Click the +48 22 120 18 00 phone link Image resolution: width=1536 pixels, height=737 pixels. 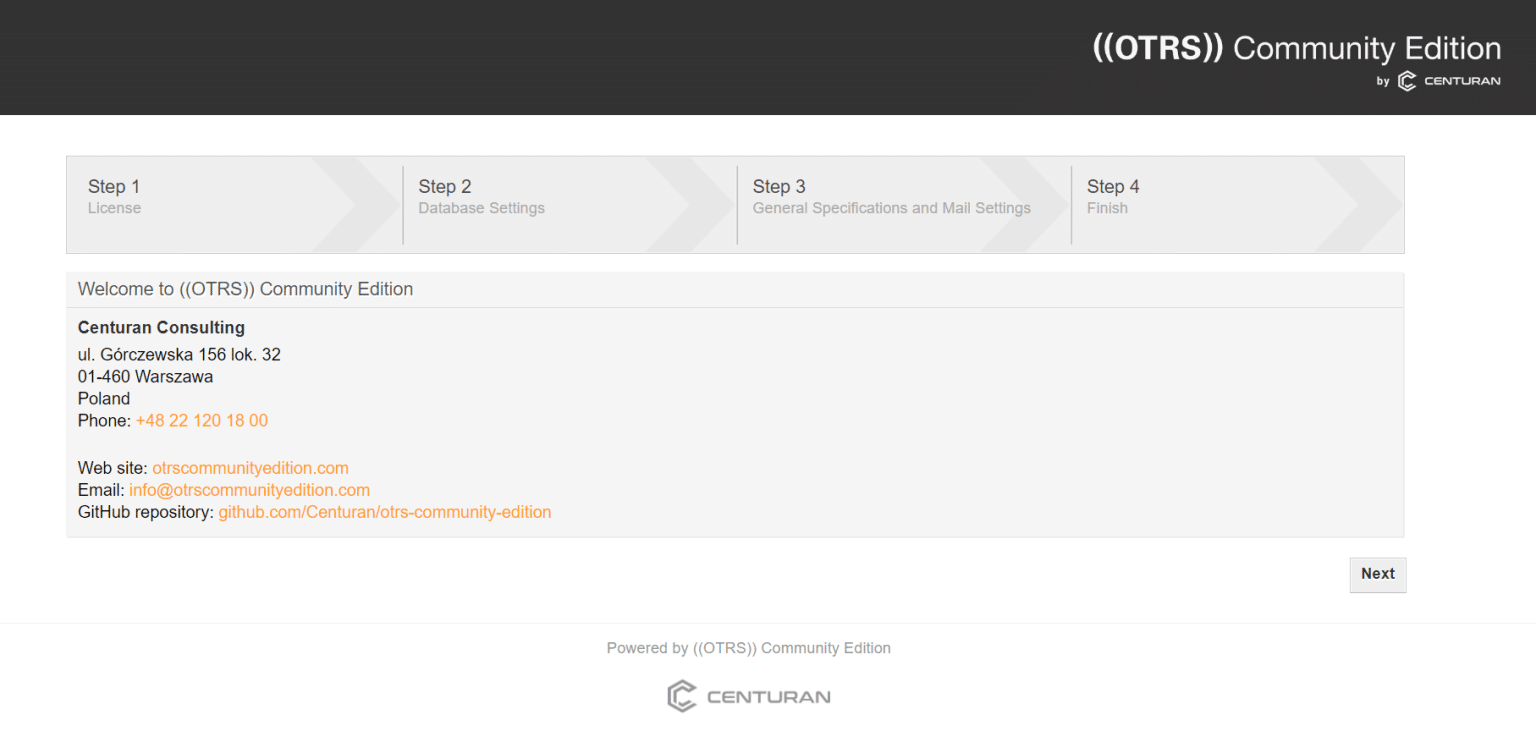202,420
